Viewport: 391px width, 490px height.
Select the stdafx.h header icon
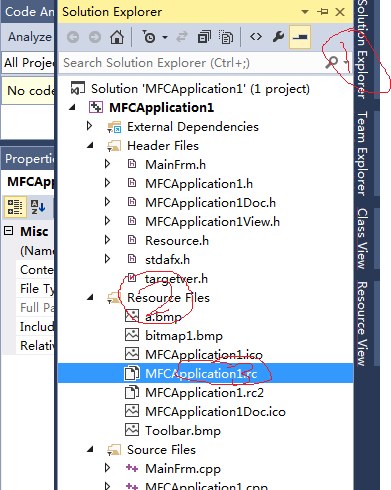(x=132, y=259)
